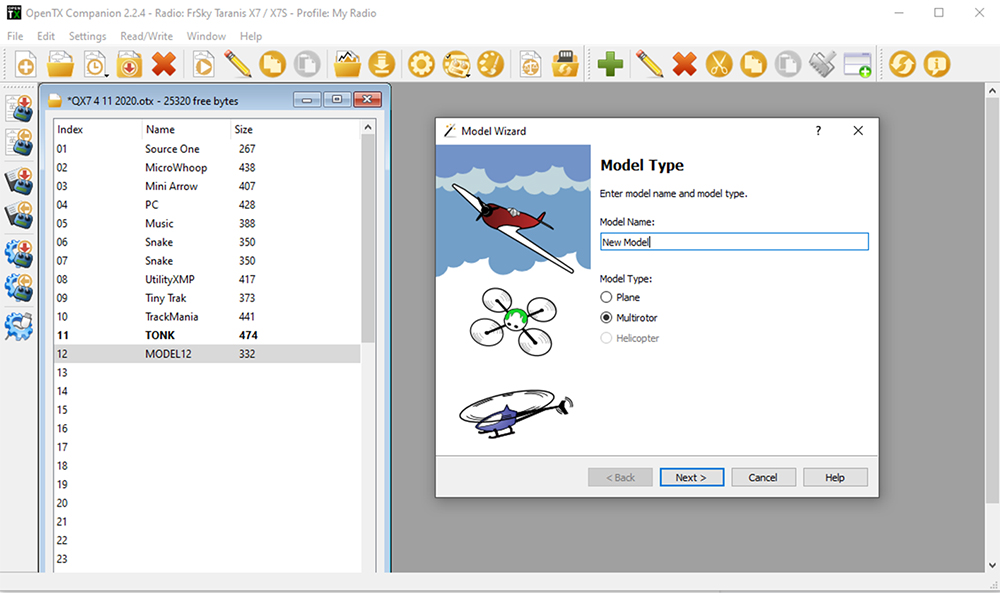This screenshot has width=1000, height=593.
Task: Click Cancel in the Model Wizard
Action: [763, 478]
